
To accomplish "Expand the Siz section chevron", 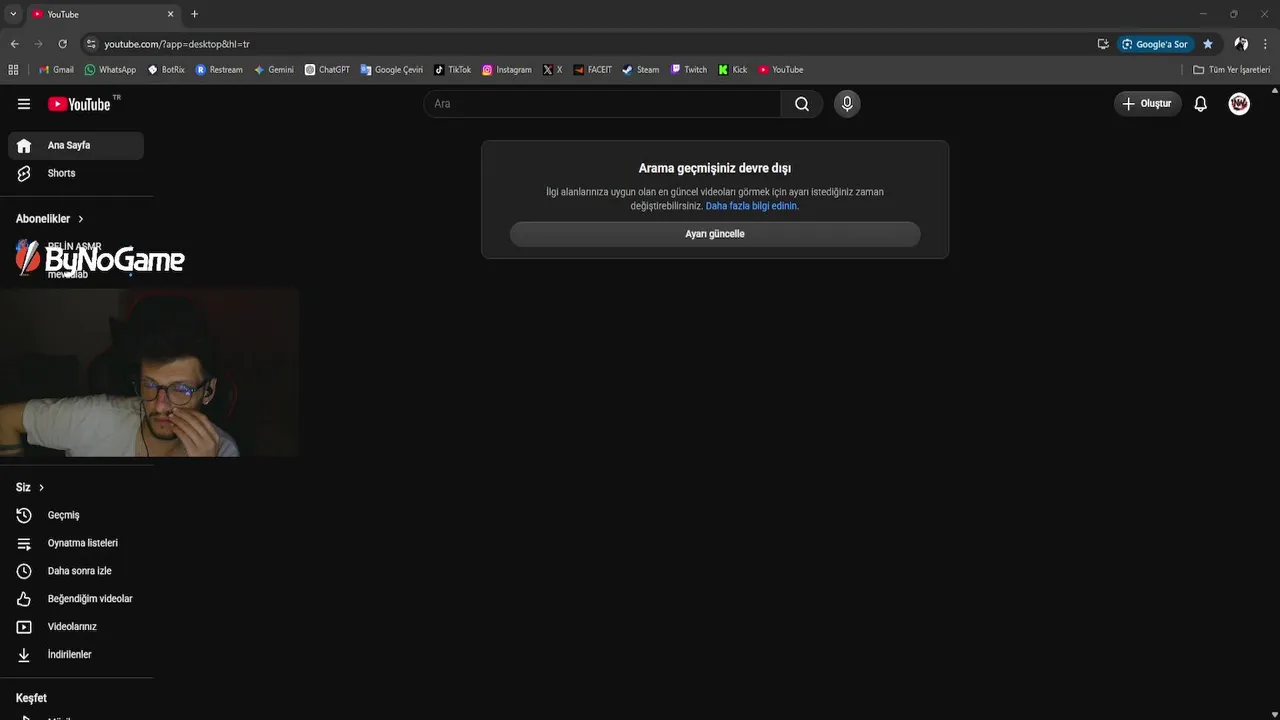I will 41,488.
